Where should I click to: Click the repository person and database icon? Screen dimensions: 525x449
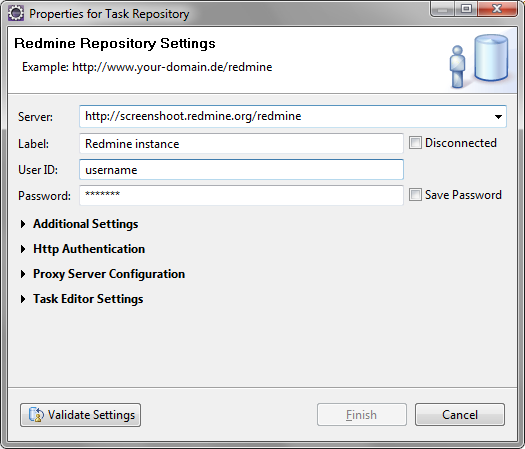[479, 62]
